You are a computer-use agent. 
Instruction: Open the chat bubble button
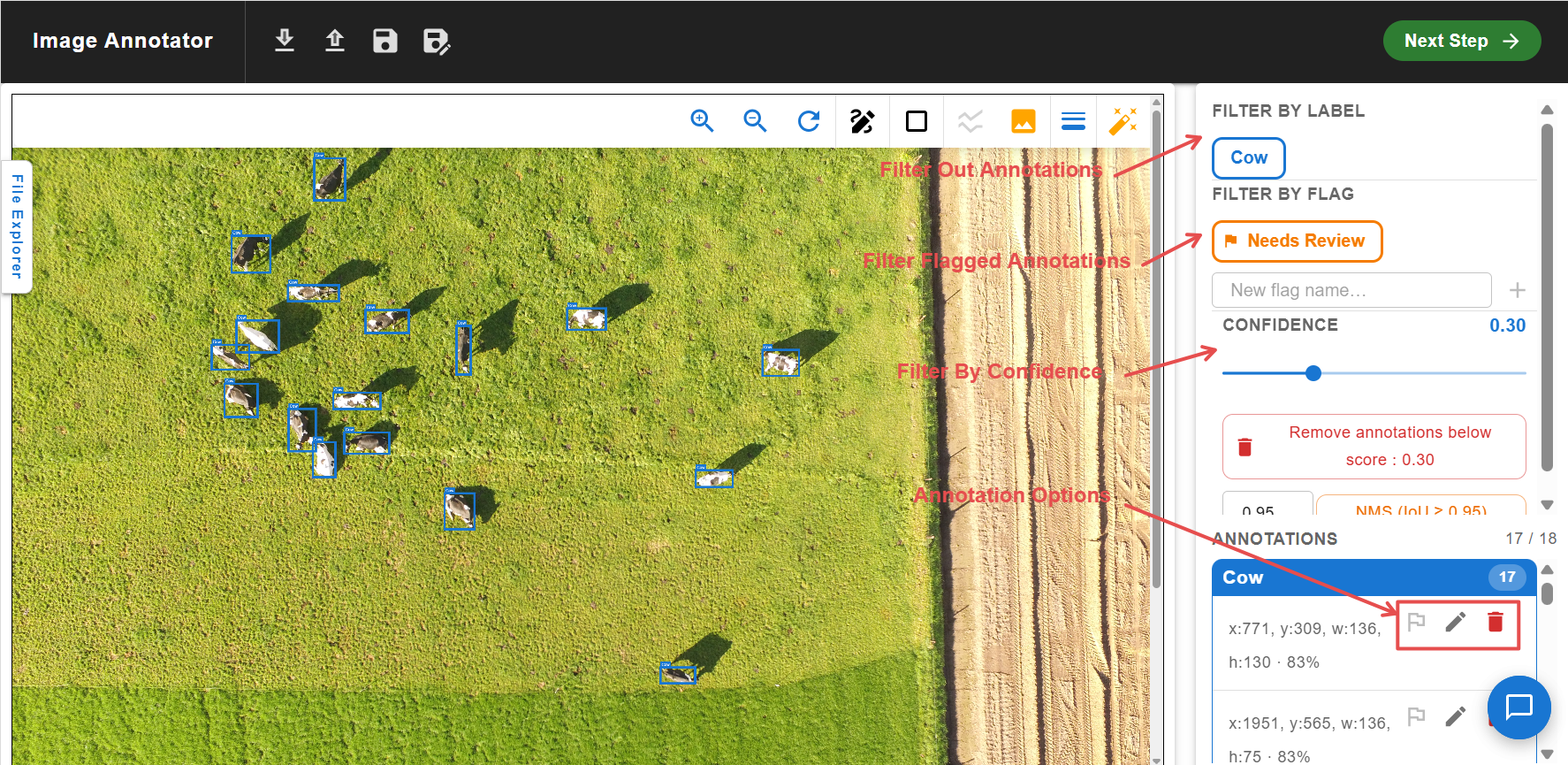tap(1519, 708)
